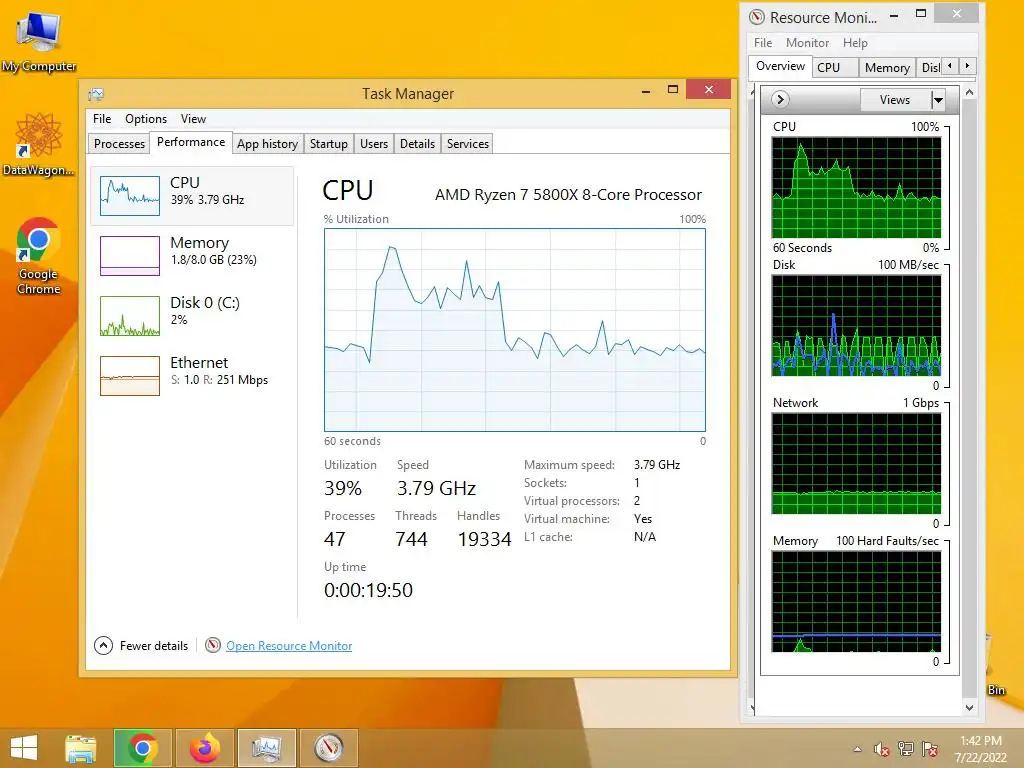Screen dimensions: 1024x768
Task: Click the Resource Monitor title bar icon
Action: (x=756, y=17)
